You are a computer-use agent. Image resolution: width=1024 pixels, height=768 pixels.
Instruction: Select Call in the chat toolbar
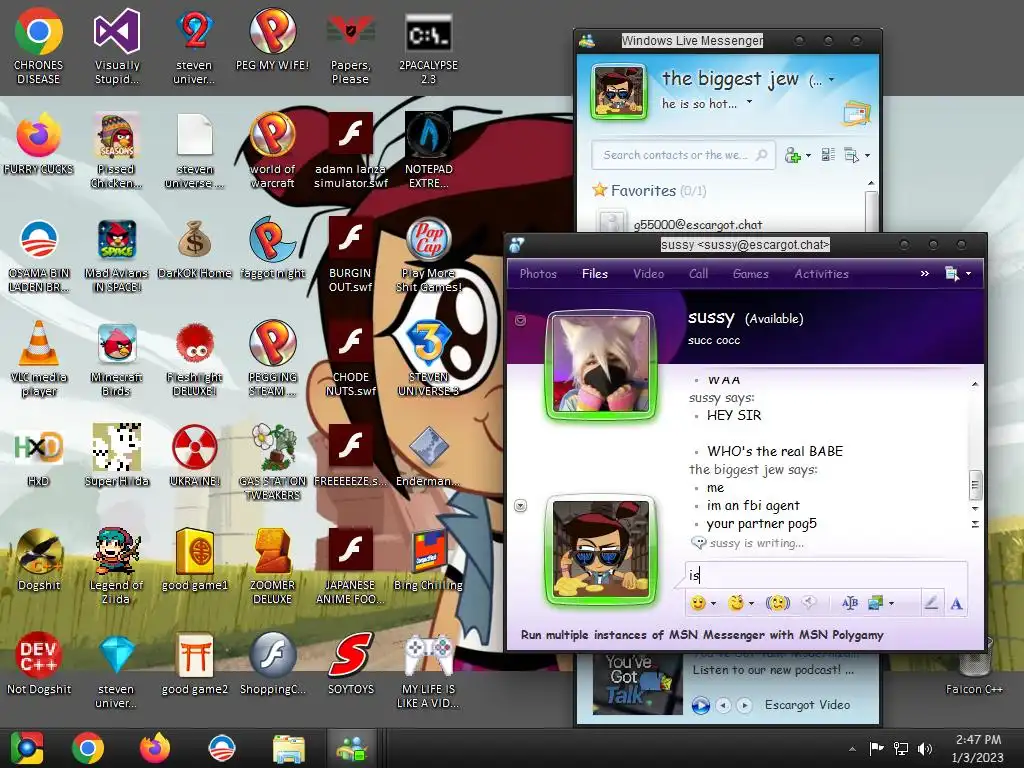click(x=698, y=274)
